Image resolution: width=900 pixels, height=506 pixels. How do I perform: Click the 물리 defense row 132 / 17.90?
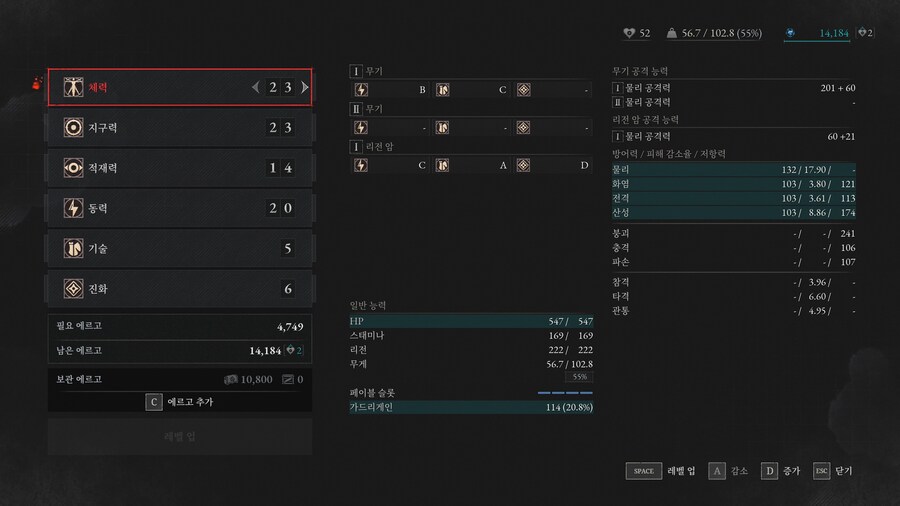734,170
